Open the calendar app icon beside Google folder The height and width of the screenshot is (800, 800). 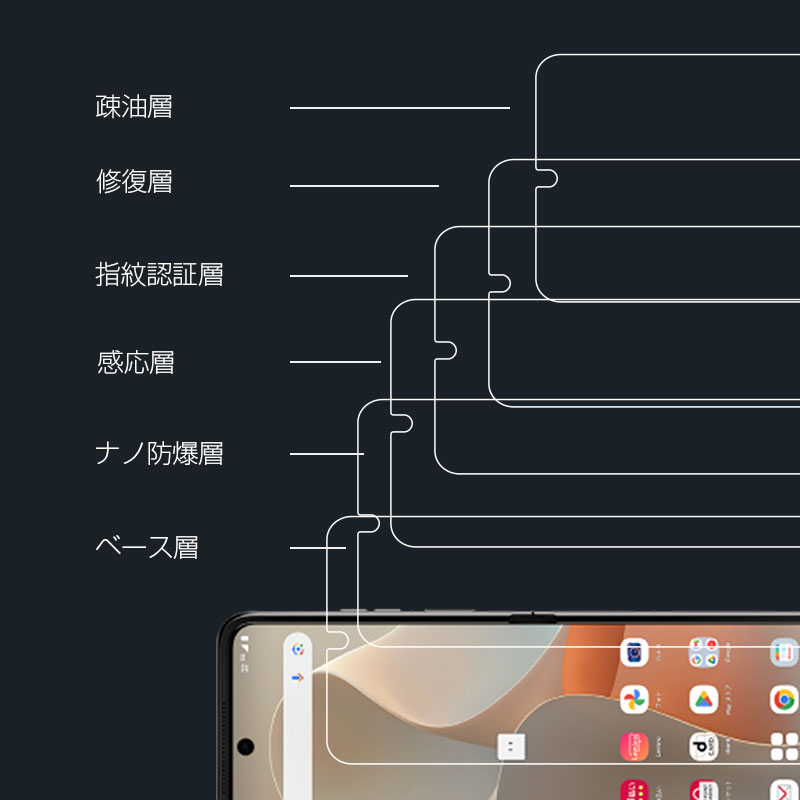pyautogui.click(x=784, y=653)
